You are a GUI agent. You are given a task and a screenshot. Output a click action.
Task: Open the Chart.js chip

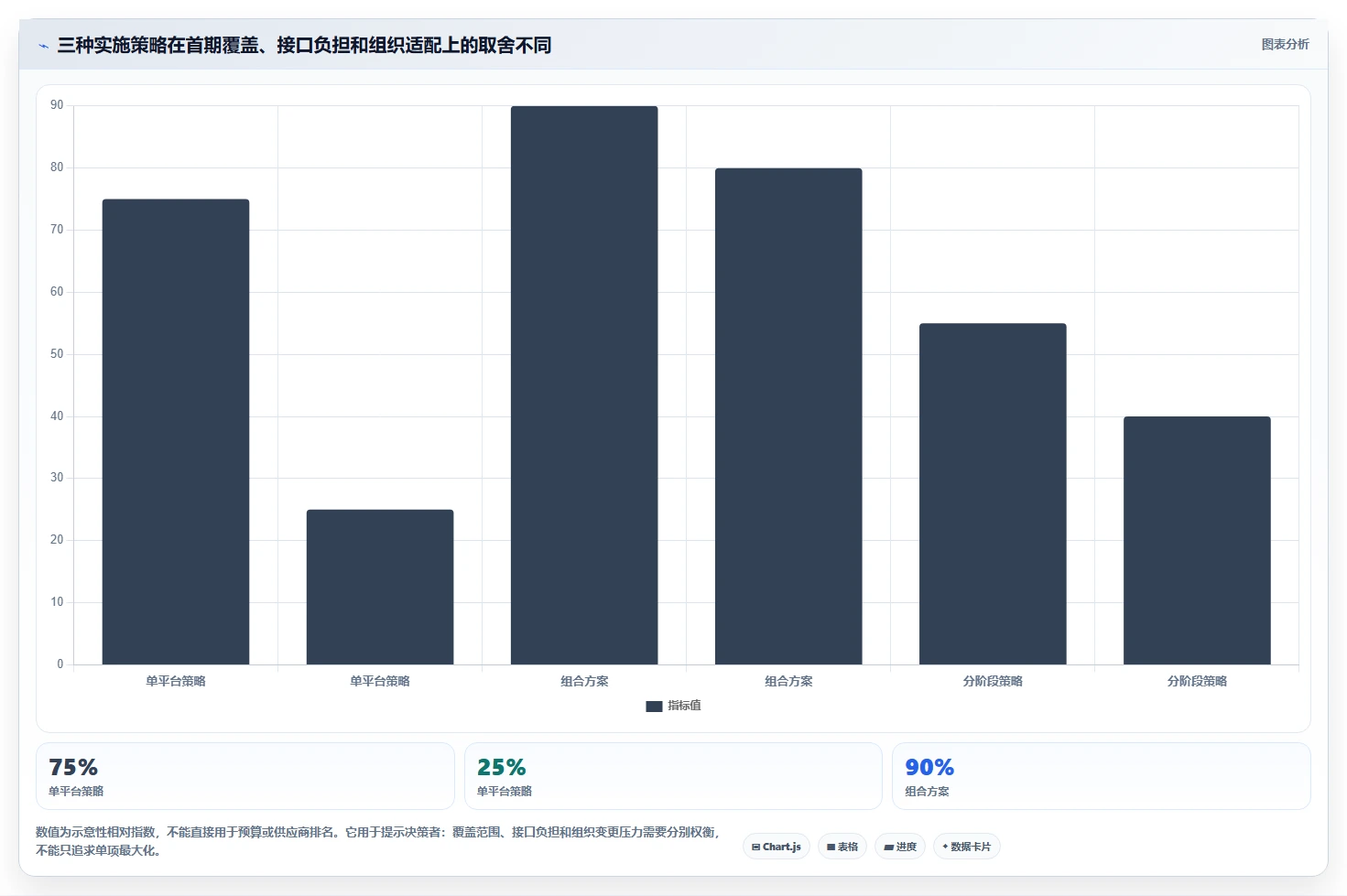tap(777, 847)
